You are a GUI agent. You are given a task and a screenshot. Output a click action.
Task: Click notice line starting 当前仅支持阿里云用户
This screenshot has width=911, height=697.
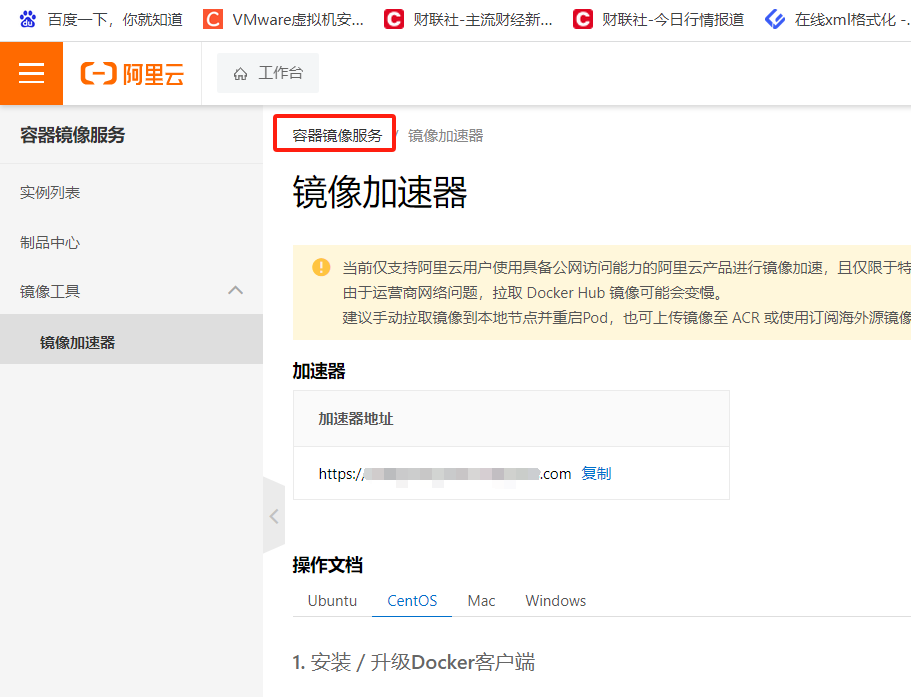point(626,267)
